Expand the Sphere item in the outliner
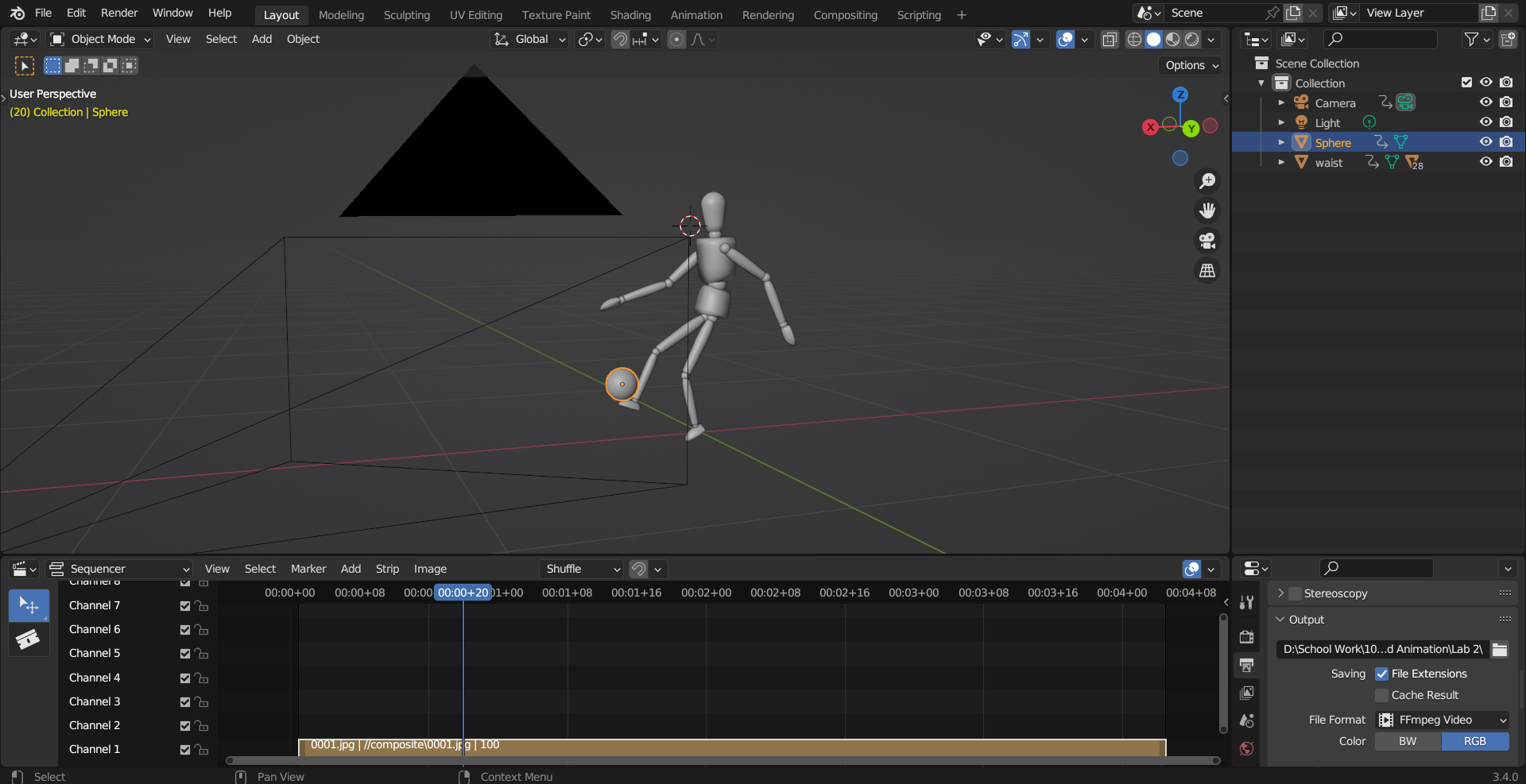The image size is (1526, 784). click(1281, 142)
